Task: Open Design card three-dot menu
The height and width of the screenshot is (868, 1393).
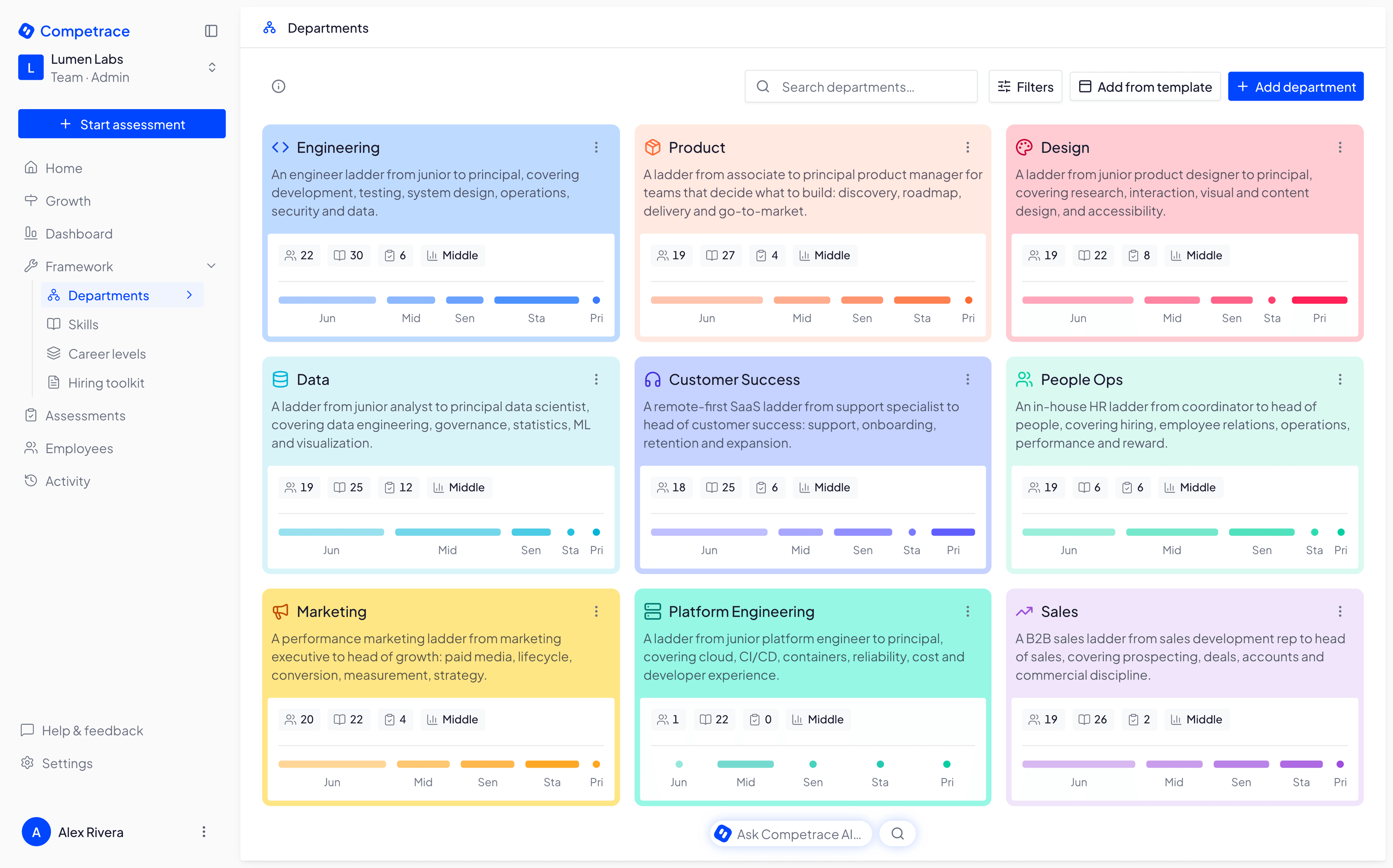Action: 1340,148
